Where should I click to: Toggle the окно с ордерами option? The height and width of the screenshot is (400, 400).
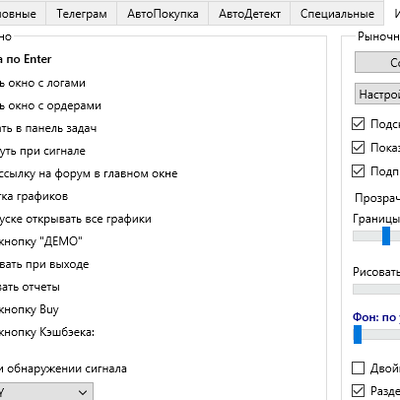pos(51,106)
